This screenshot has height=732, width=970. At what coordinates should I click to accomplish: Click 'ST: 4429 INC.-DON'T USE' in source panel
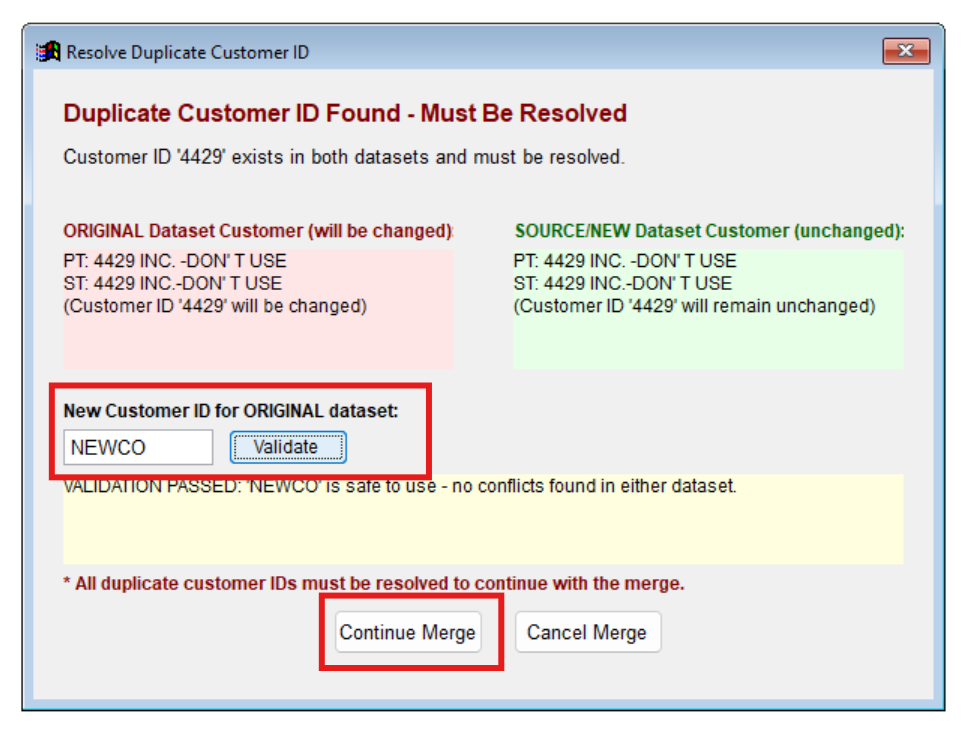622,283
